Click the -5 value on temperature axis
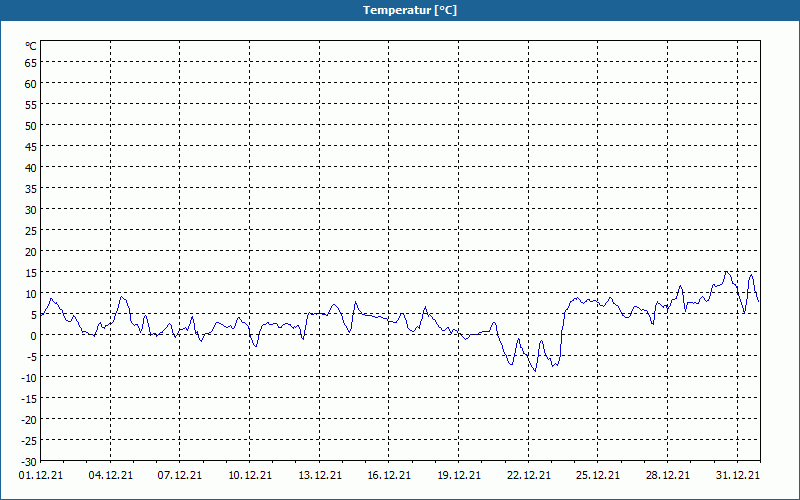 tap(32, 357)
